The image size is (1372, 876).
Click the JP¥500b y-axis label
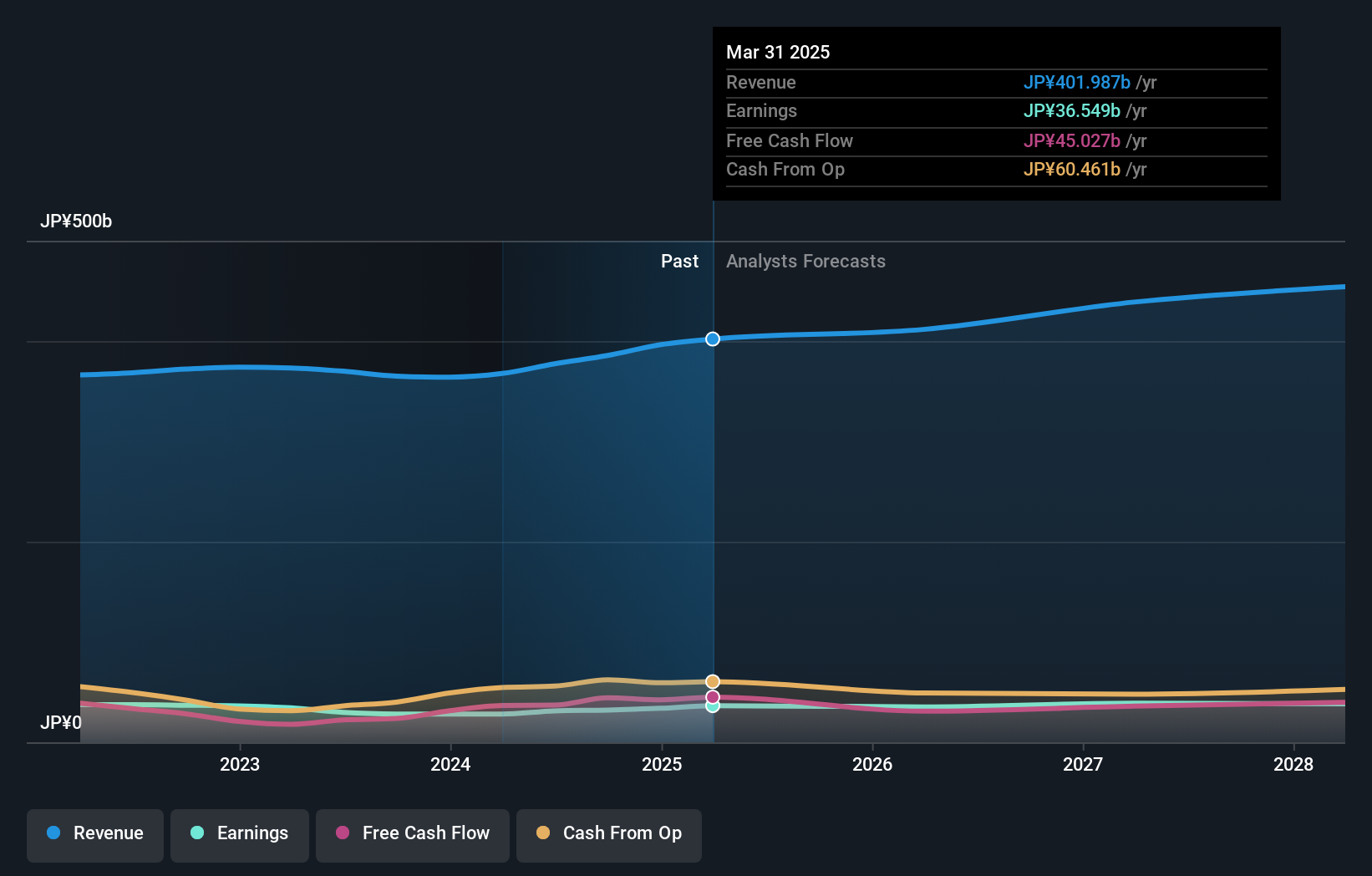coord(76,222)
